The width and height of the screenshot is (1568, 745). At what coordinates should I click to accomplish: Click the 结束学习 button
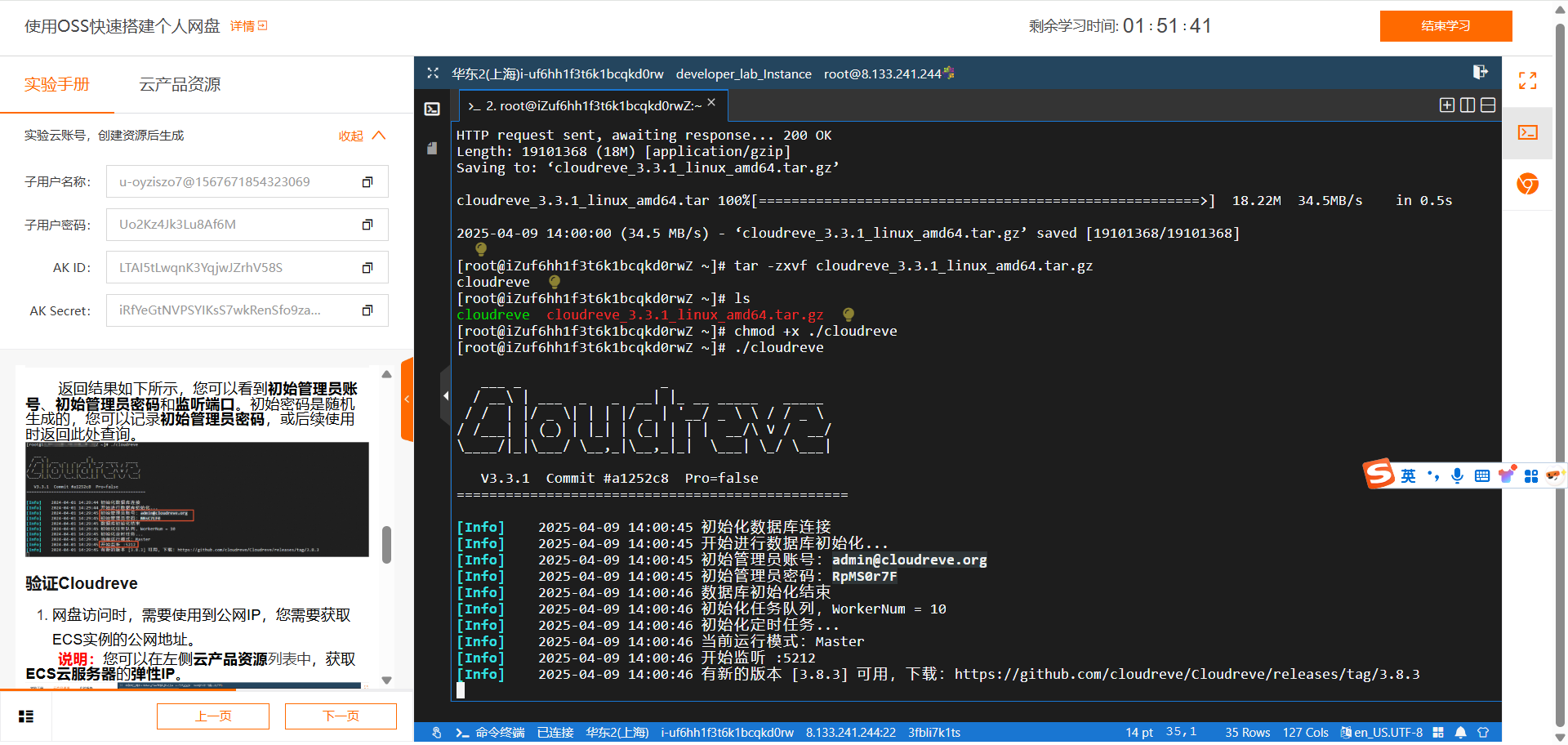click(x=1445, y=26)
